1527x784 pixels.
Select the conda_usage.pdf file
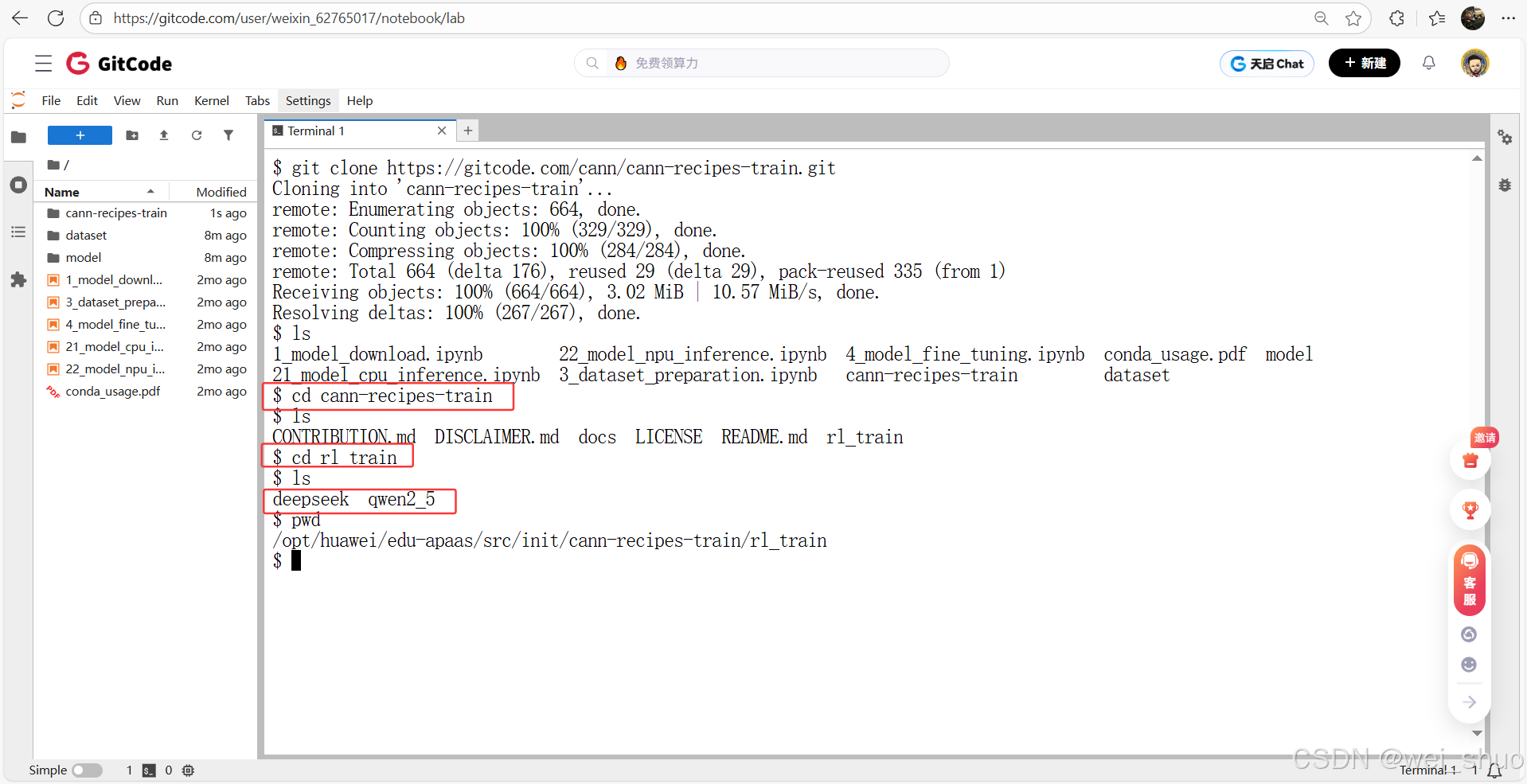(x=146, y=392)
